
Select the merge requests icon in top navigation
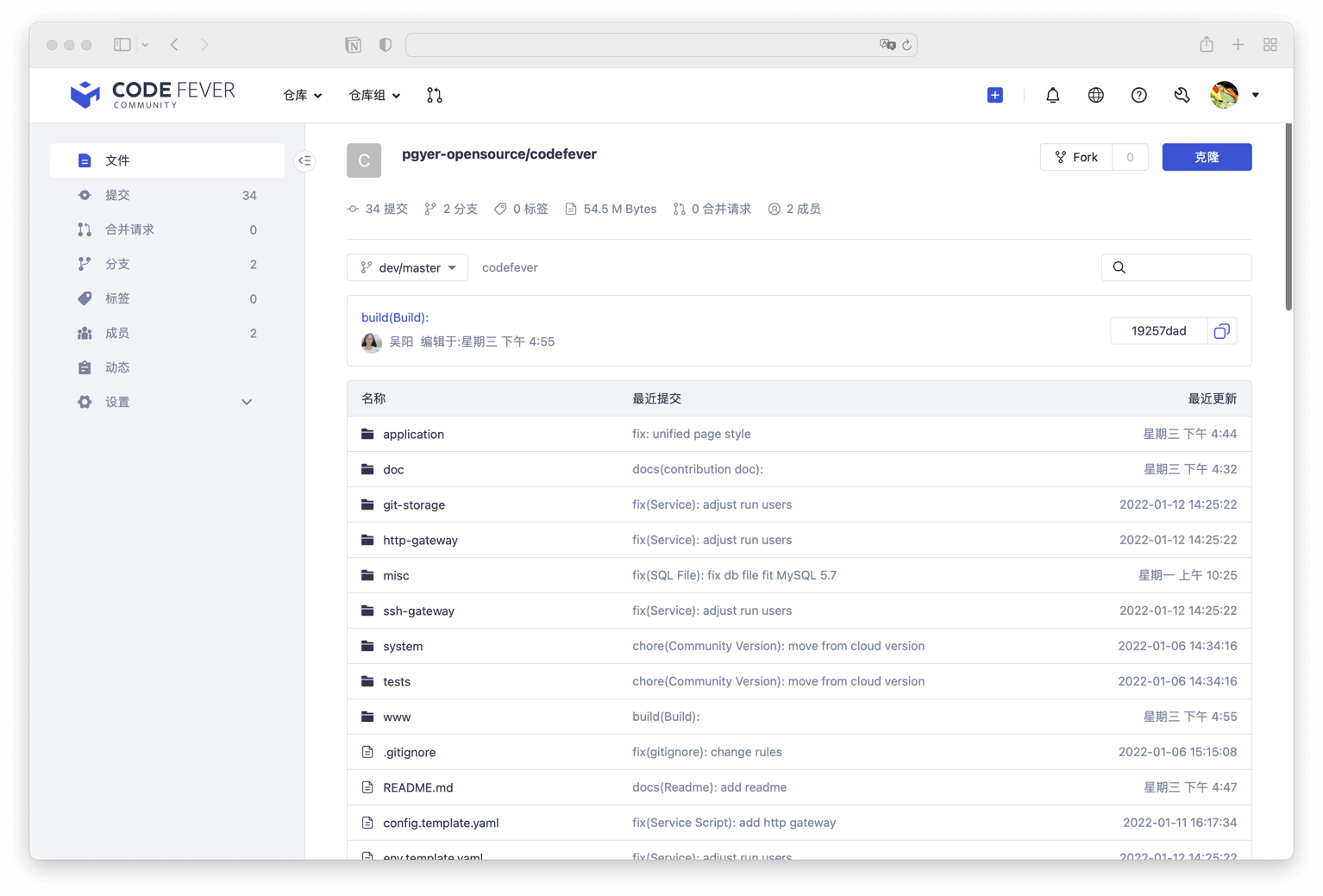coord(435,95)
